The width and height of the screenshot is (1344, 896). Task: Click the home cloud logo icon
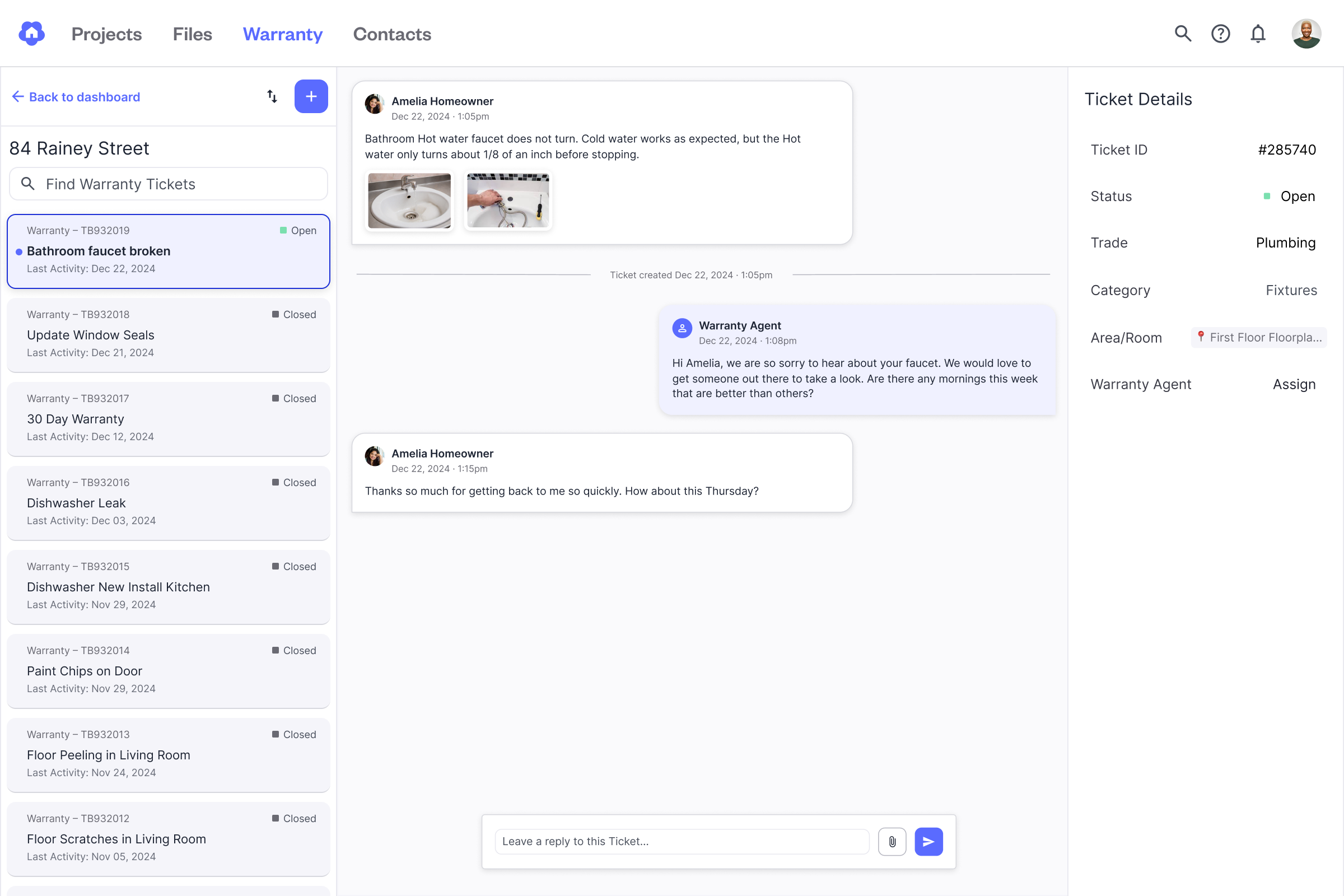[31, 33]
